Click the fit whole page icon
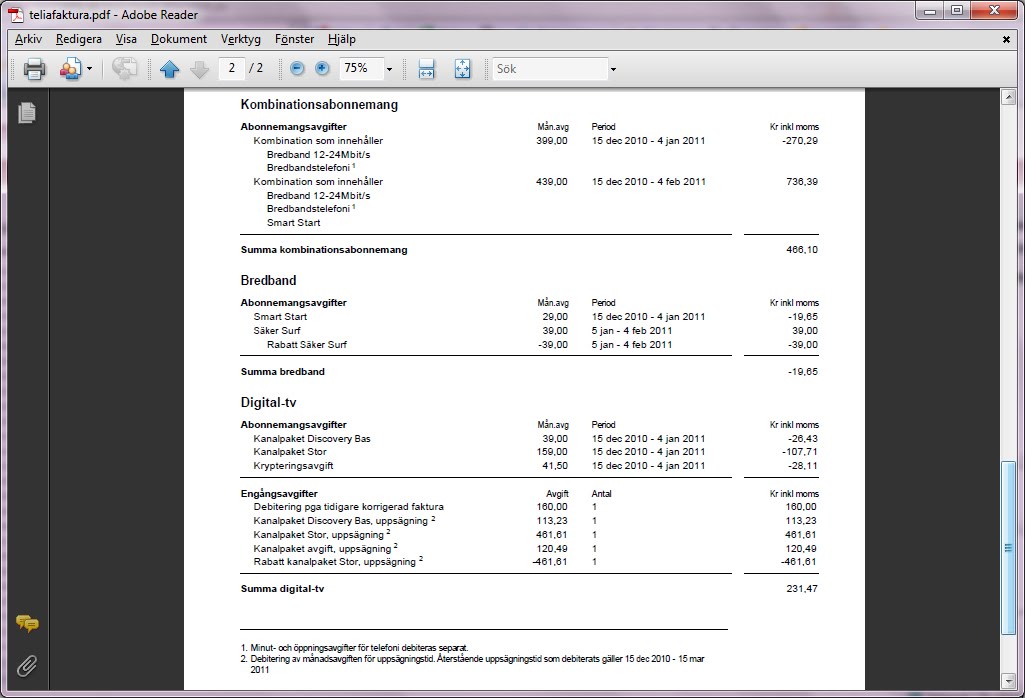This screenshot has height=698, width=1025. point(462,69)
